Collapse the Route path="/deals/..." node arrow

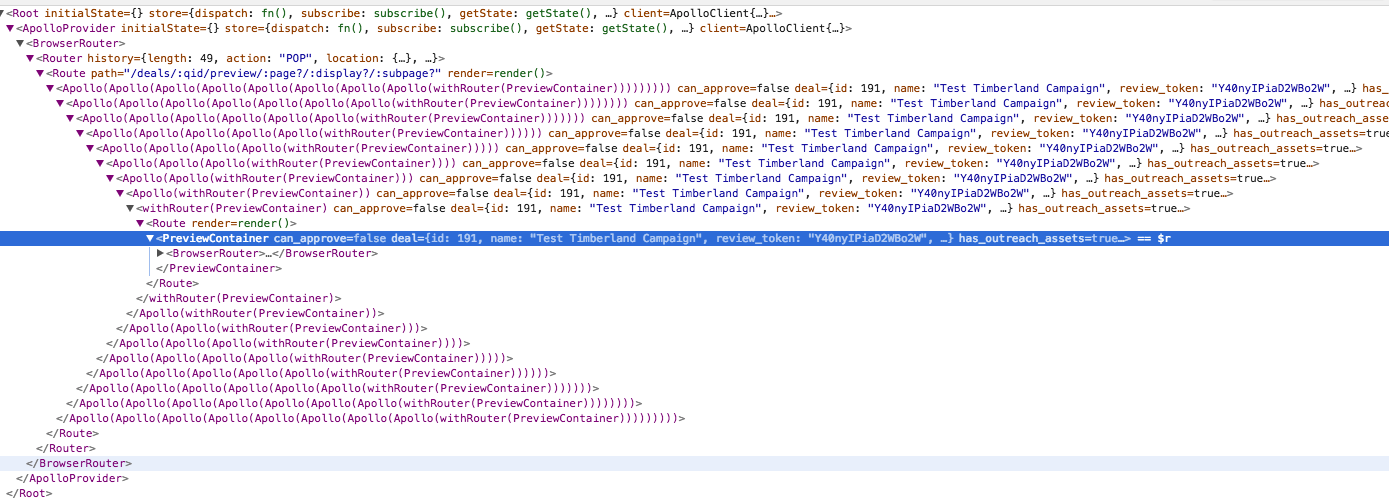40,73
